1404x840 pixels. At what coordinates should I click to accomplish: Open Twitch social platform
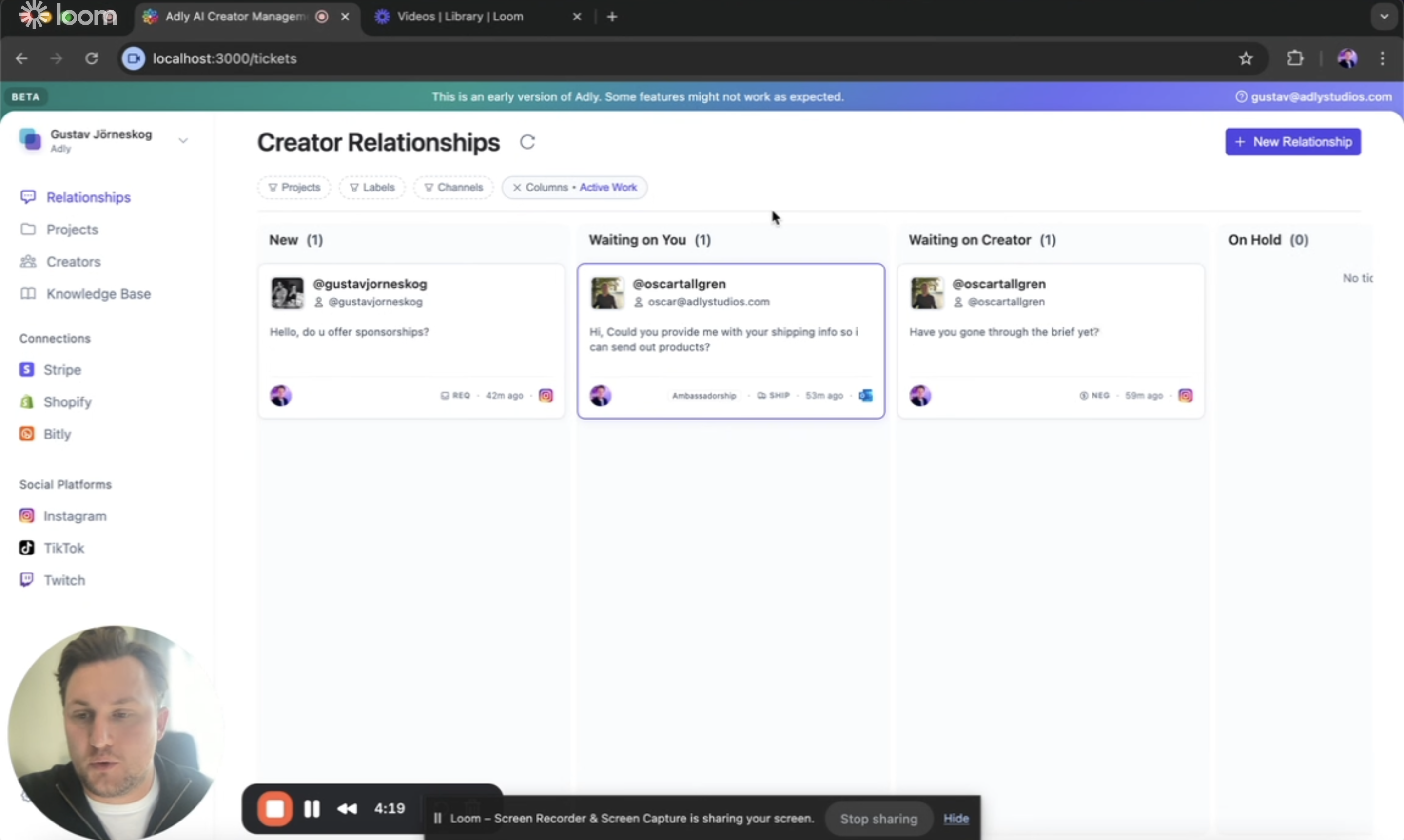click(52, 580)
